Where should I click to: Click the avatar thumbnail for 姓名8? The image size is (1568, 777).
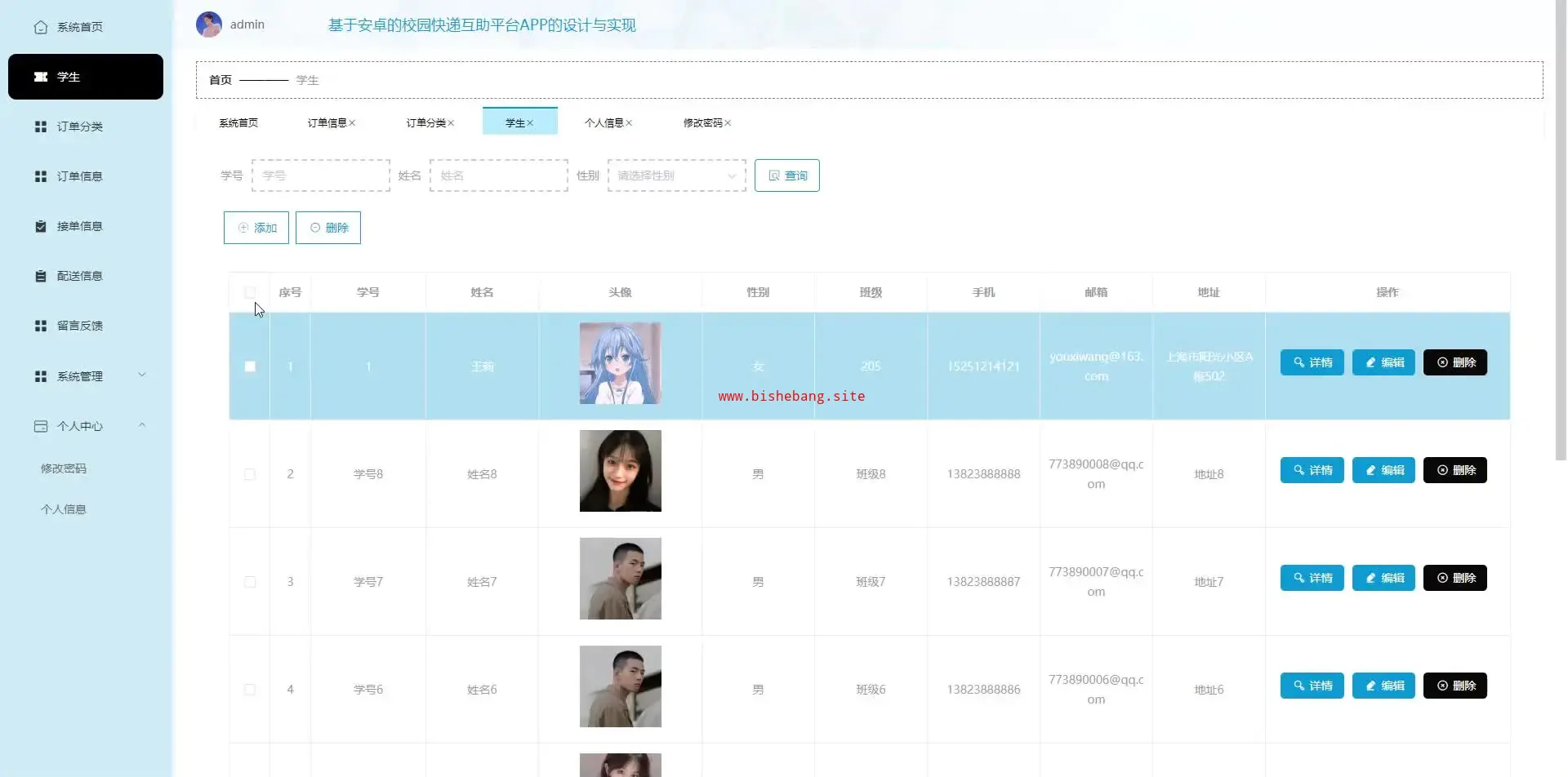[x=621, y=471]
